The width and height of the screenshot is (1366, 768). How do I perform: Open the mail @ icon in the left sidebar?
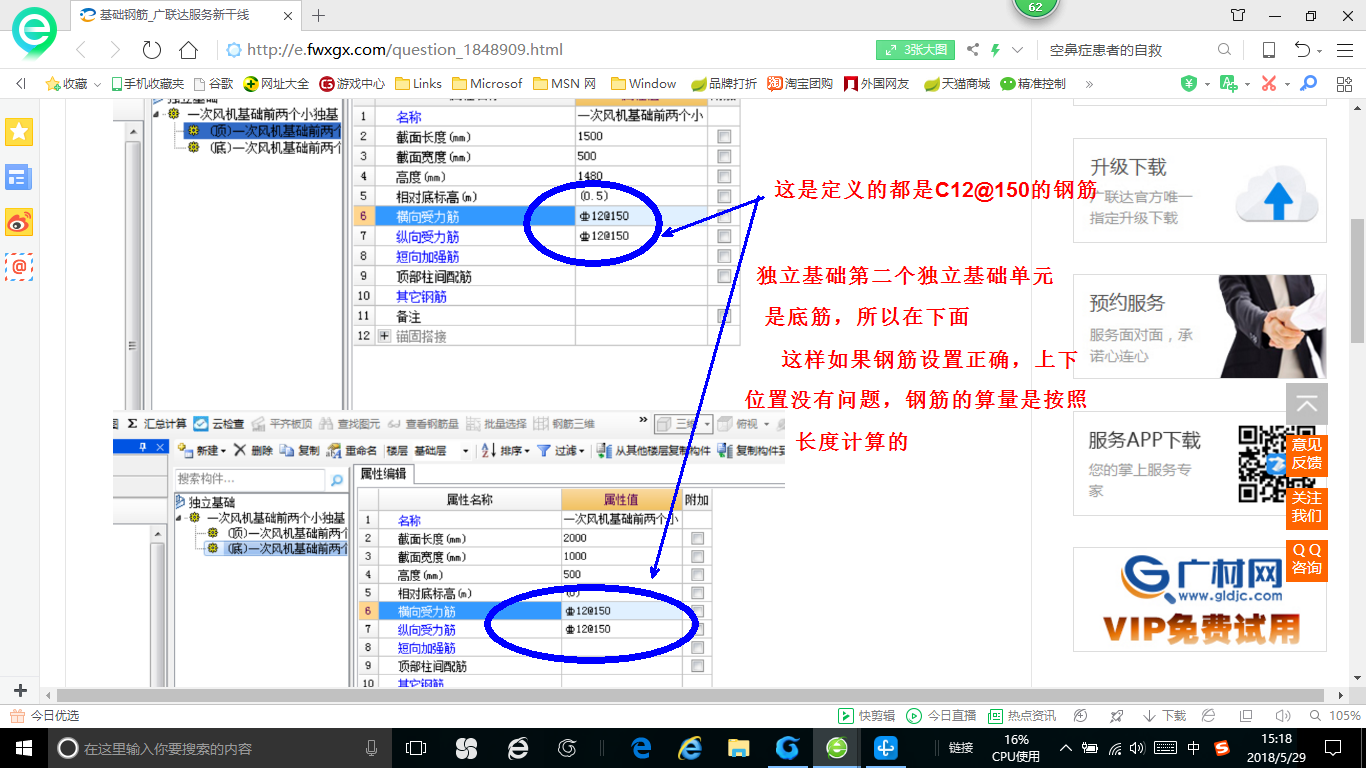pos(19,267)
